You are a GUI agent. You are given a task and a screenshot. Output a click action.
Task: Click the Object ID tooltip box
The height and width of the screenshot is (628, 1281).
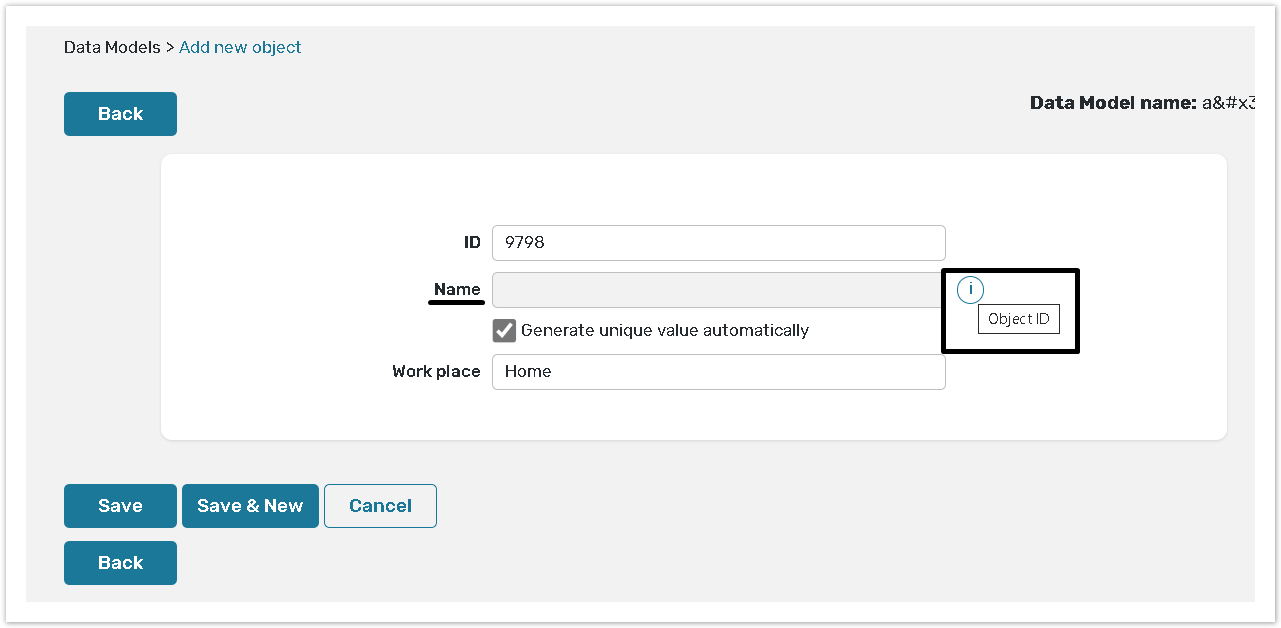(1018, 320)
